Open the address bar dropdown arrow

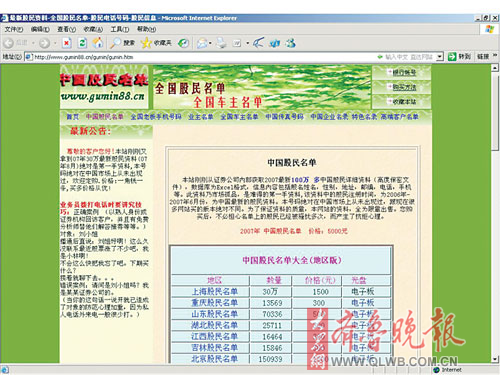[x=440, y=57]
